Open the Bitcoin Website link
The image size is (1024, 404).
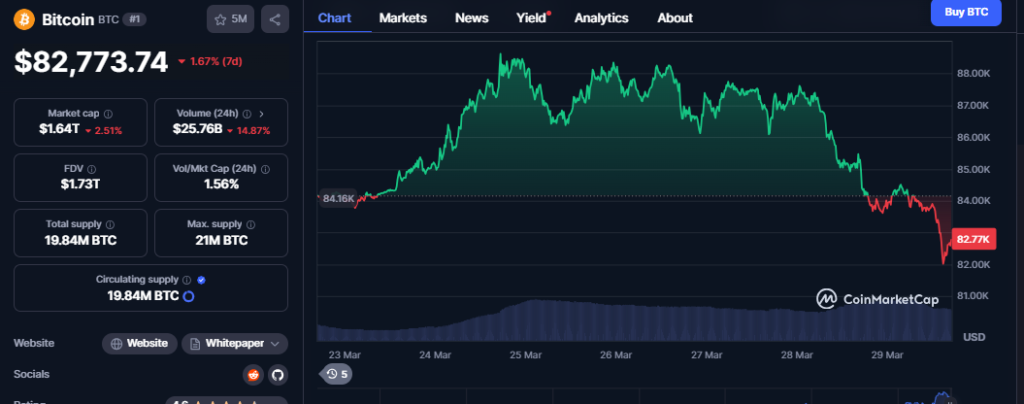coord(140,343)
